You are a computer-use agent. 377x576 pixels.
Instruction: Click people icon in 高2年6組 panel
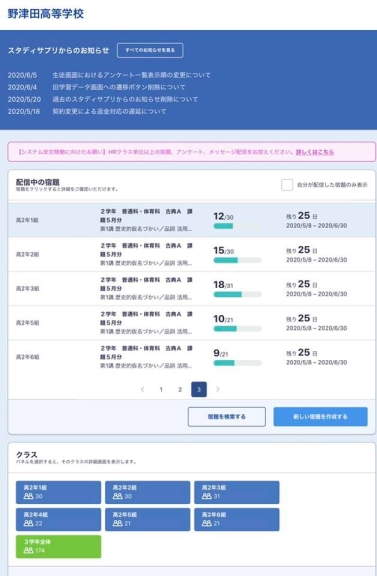(207, 523)
